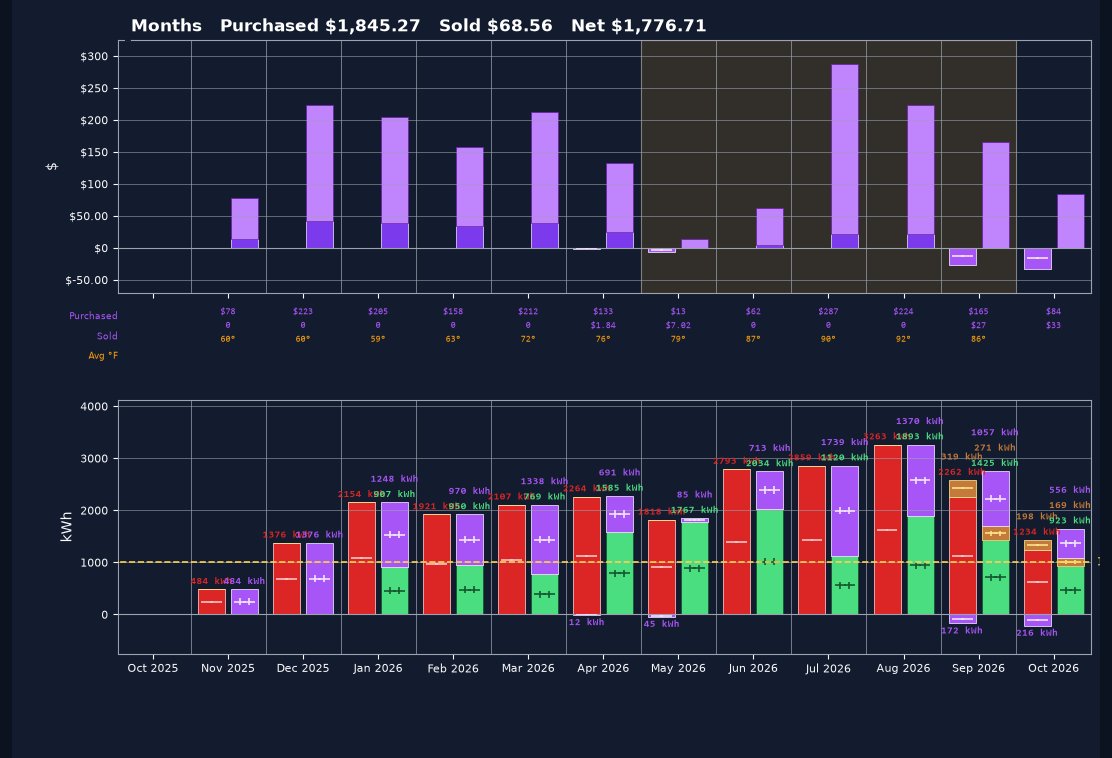Select the Jul 2026 $287 purchased bar
The image size is (1112, 758).
click(x=845, y=156)
